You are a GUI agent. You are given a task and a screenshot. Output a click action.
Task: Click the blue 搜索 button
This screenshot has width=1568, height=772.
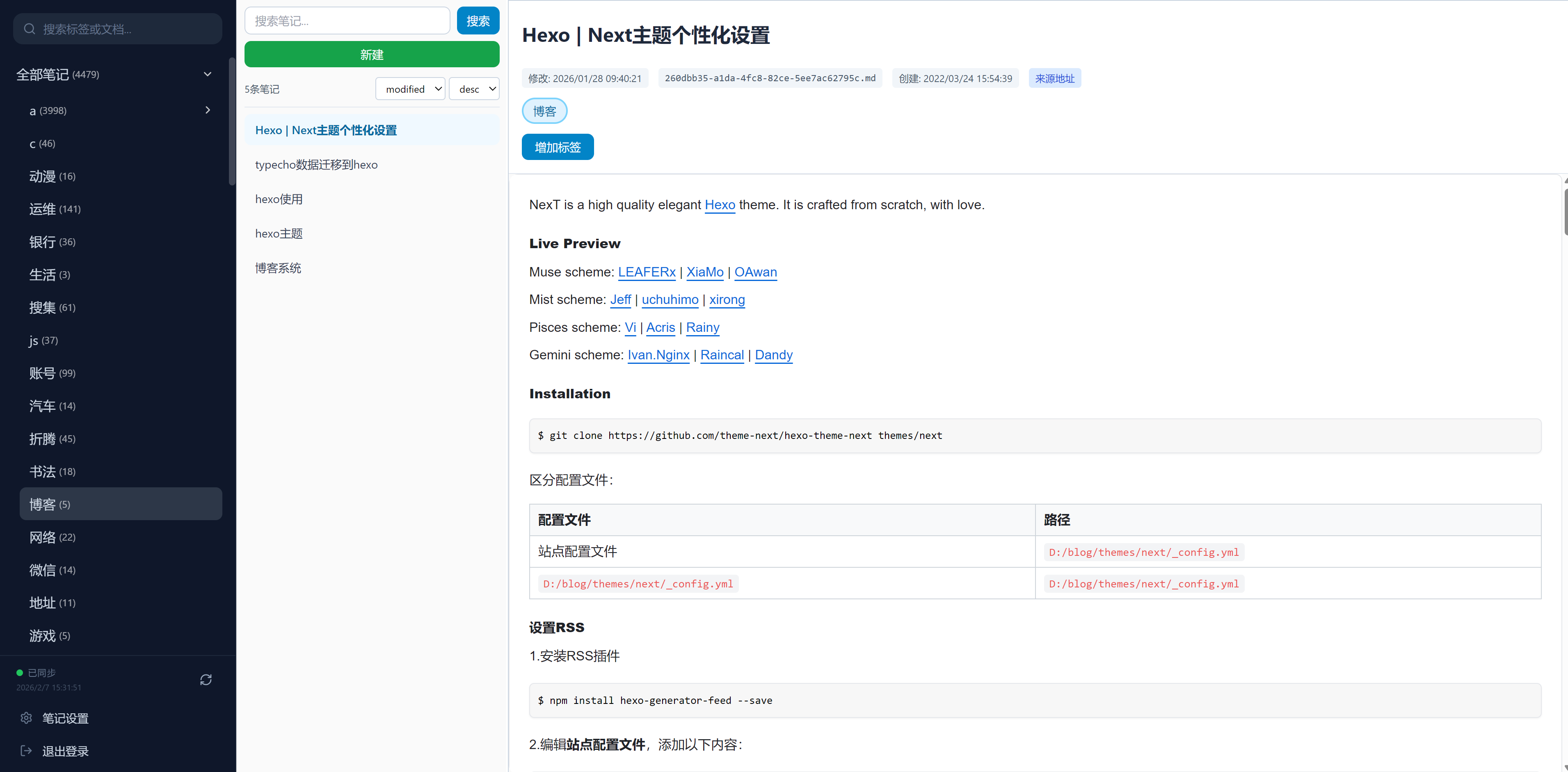click(x=478, y=21)
